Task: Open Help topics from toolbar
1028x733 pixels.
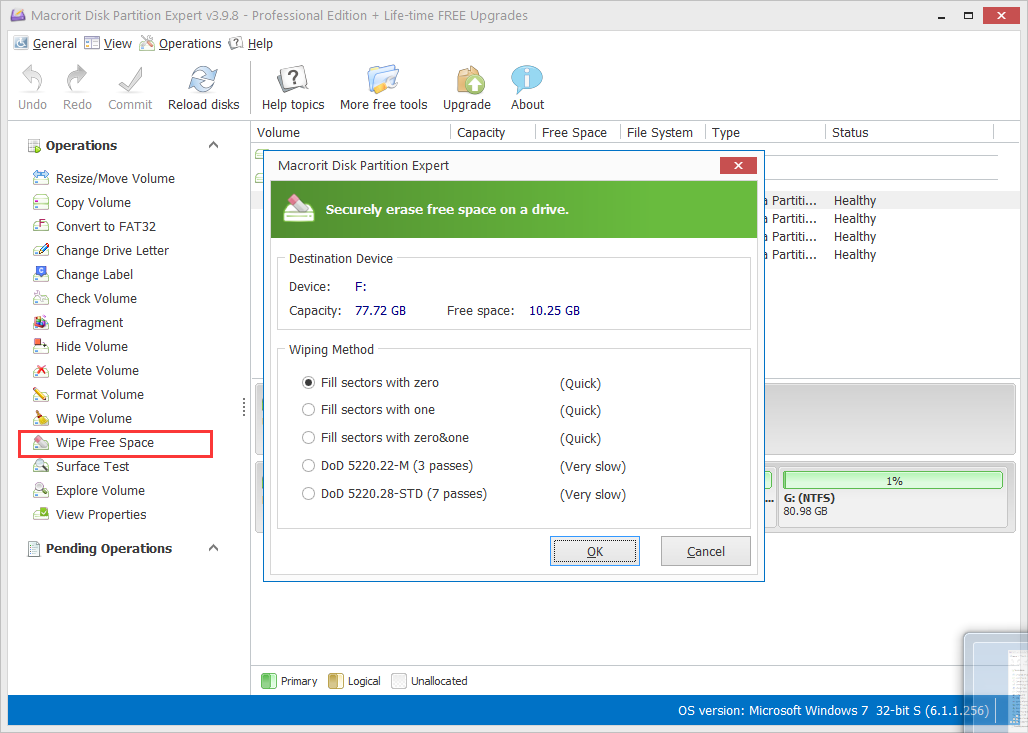Action: [x=292, y=81]
